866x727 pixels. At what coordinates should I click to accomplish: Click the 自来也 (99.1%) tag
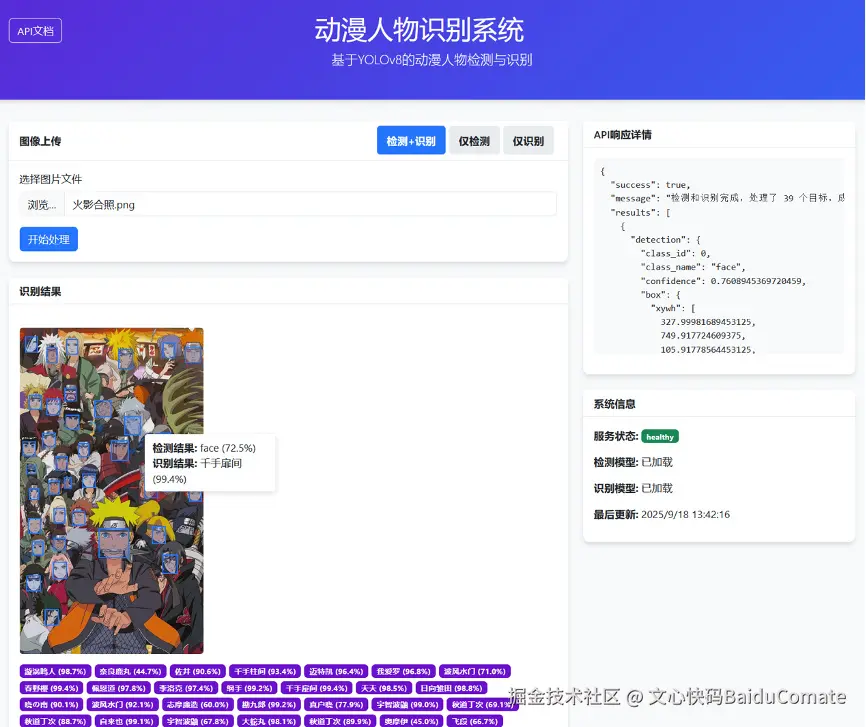pos(126,721)
